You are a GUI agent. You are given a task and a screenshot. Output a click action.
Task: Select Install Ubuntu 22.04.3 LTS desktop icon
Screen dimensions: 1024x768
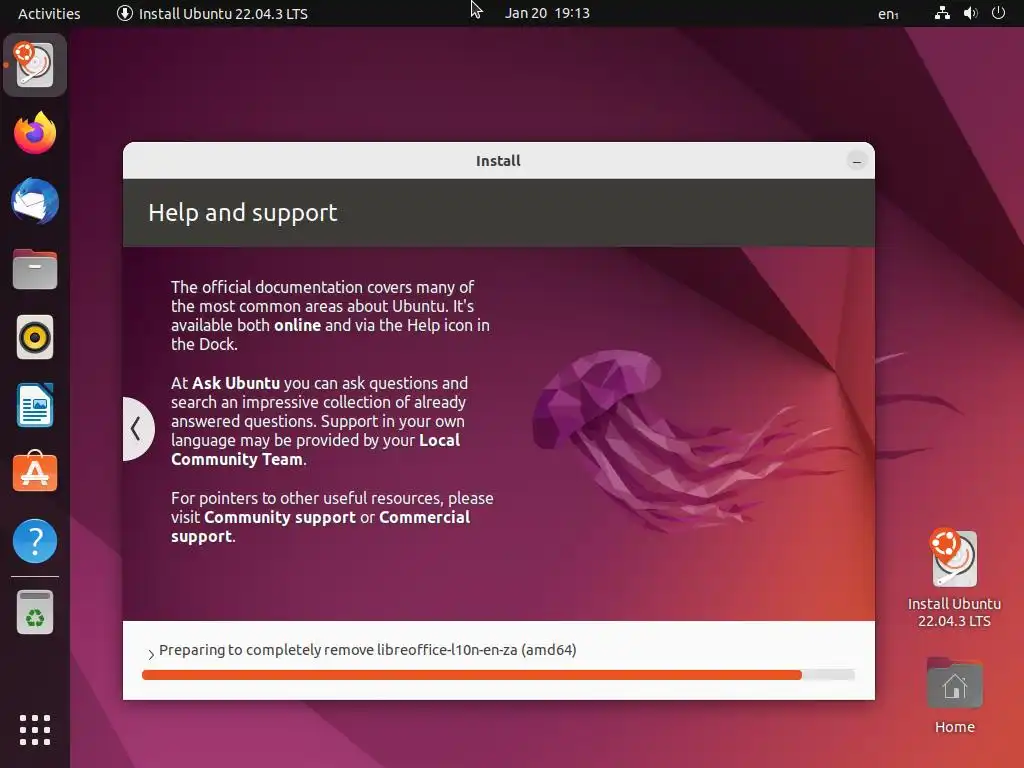point(954,578)
